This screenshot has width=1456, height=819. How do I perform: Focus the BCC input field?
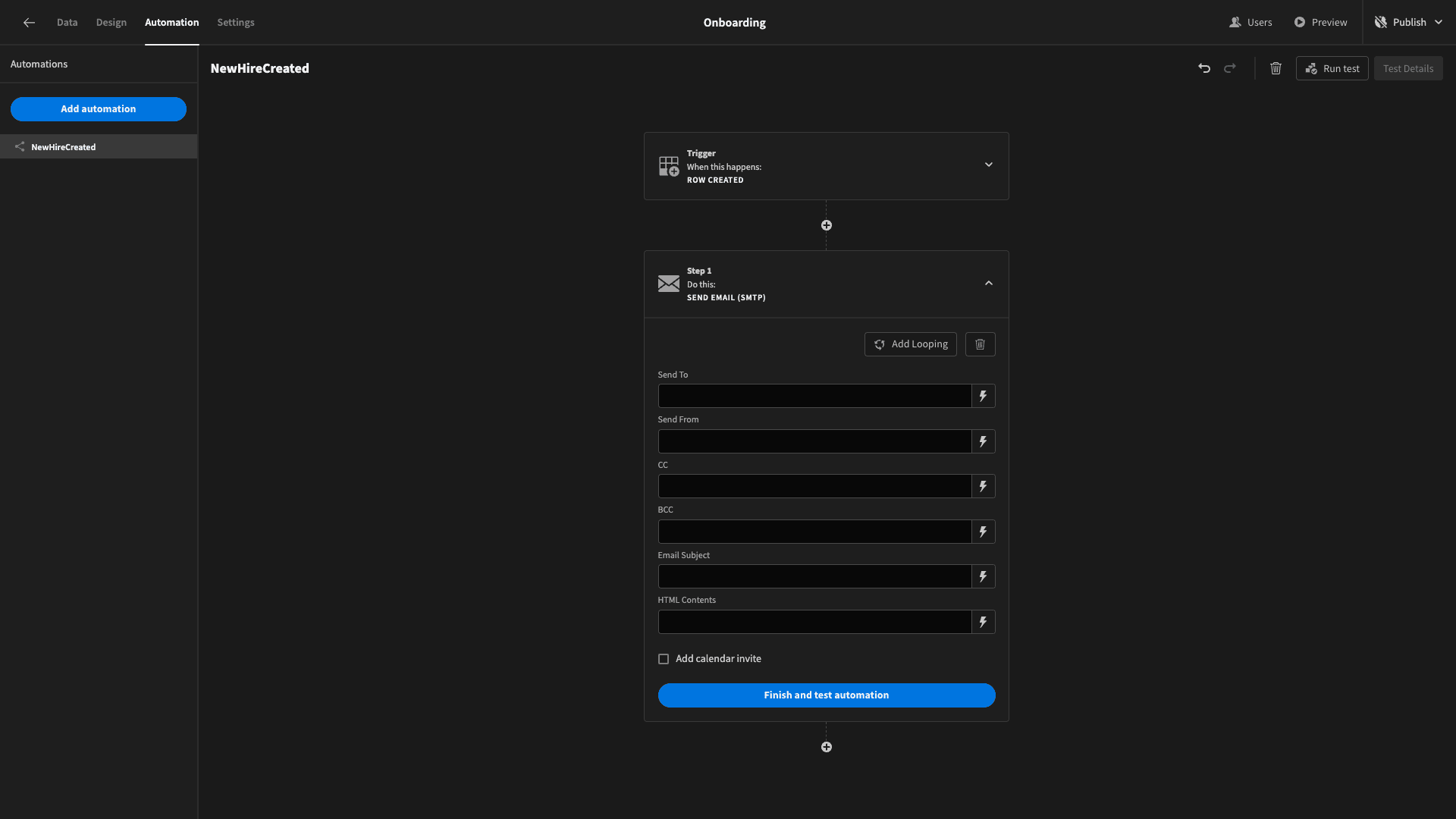pyautogui.click(x=814, y=532)
